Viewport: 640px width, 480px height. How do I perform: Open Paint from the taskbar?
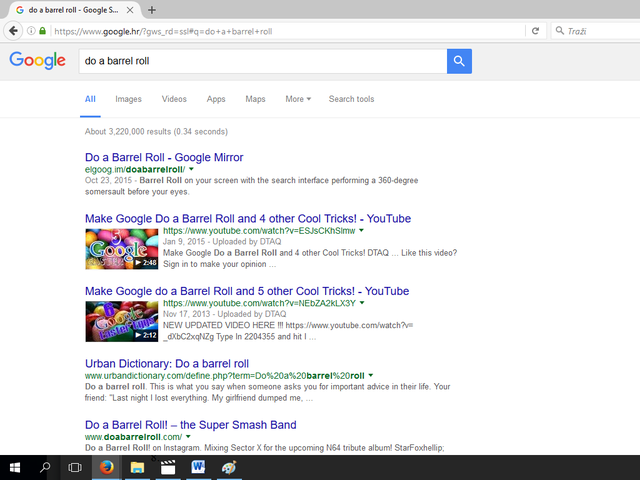tap(229, 468)
